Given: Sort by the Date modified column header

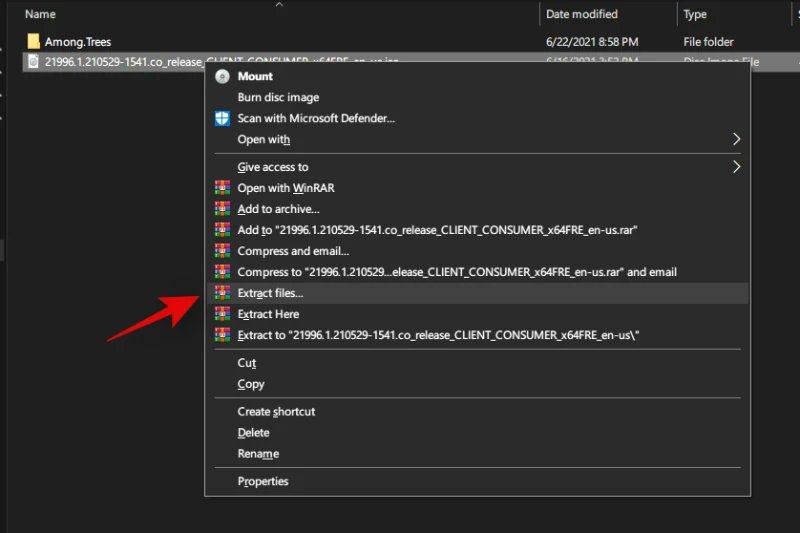Looking at the screenshot, I should coord(582,14).
